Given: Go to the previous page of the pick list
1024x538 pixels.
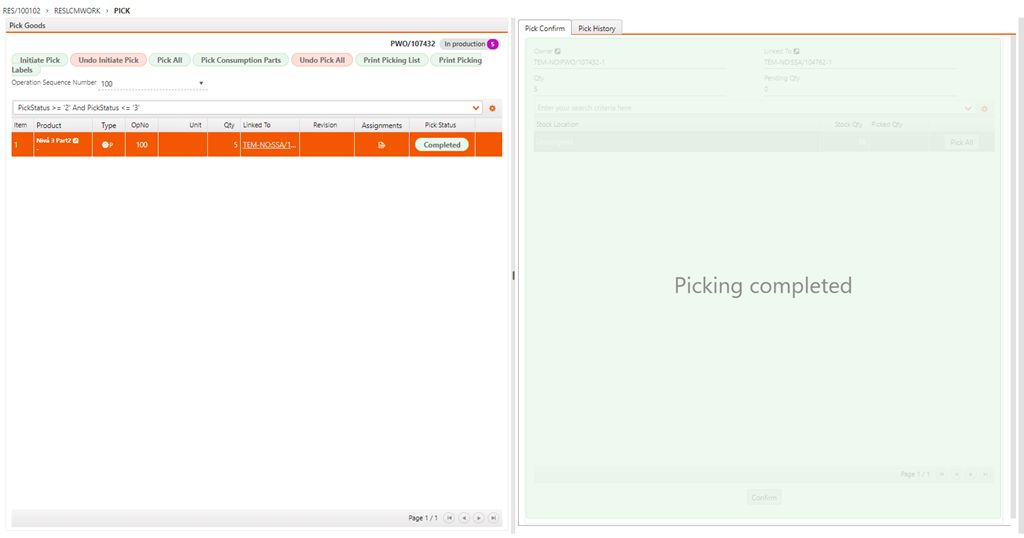Looking at the screenshot, I should tap(464, 518).
